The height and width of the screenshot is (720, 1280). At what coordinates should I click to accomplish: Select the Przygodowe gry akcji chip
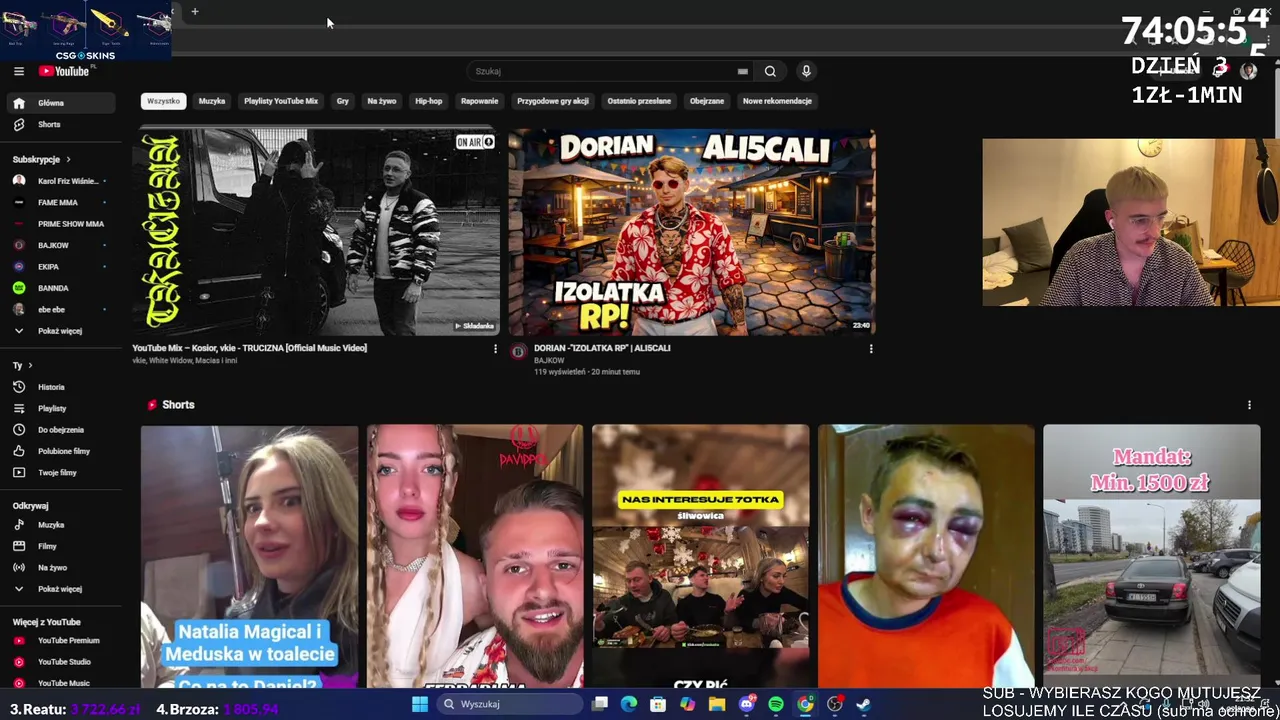[x=553, y=101]
